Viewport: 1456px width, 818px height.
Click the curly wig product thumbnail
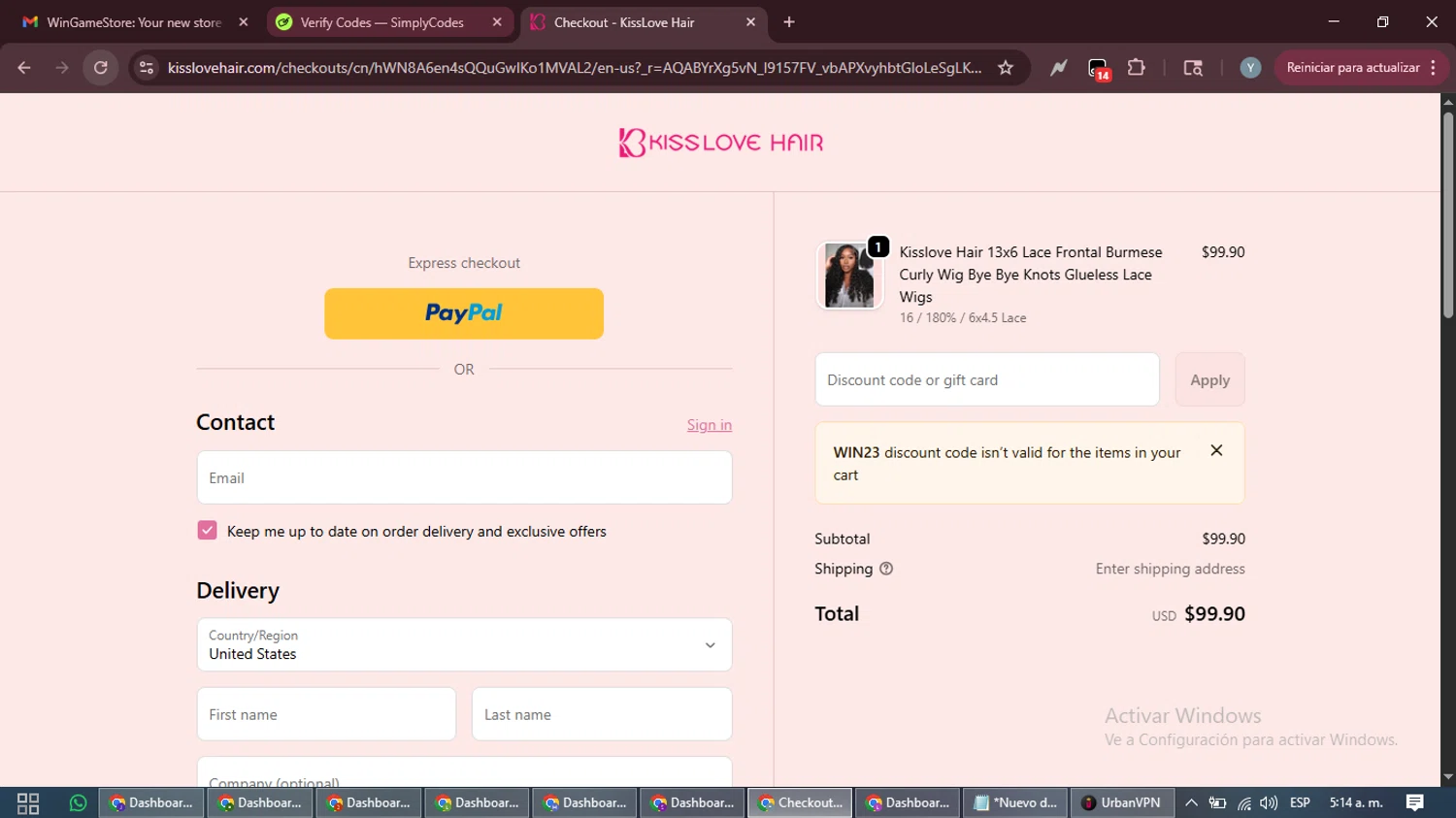tap(849, 276)
